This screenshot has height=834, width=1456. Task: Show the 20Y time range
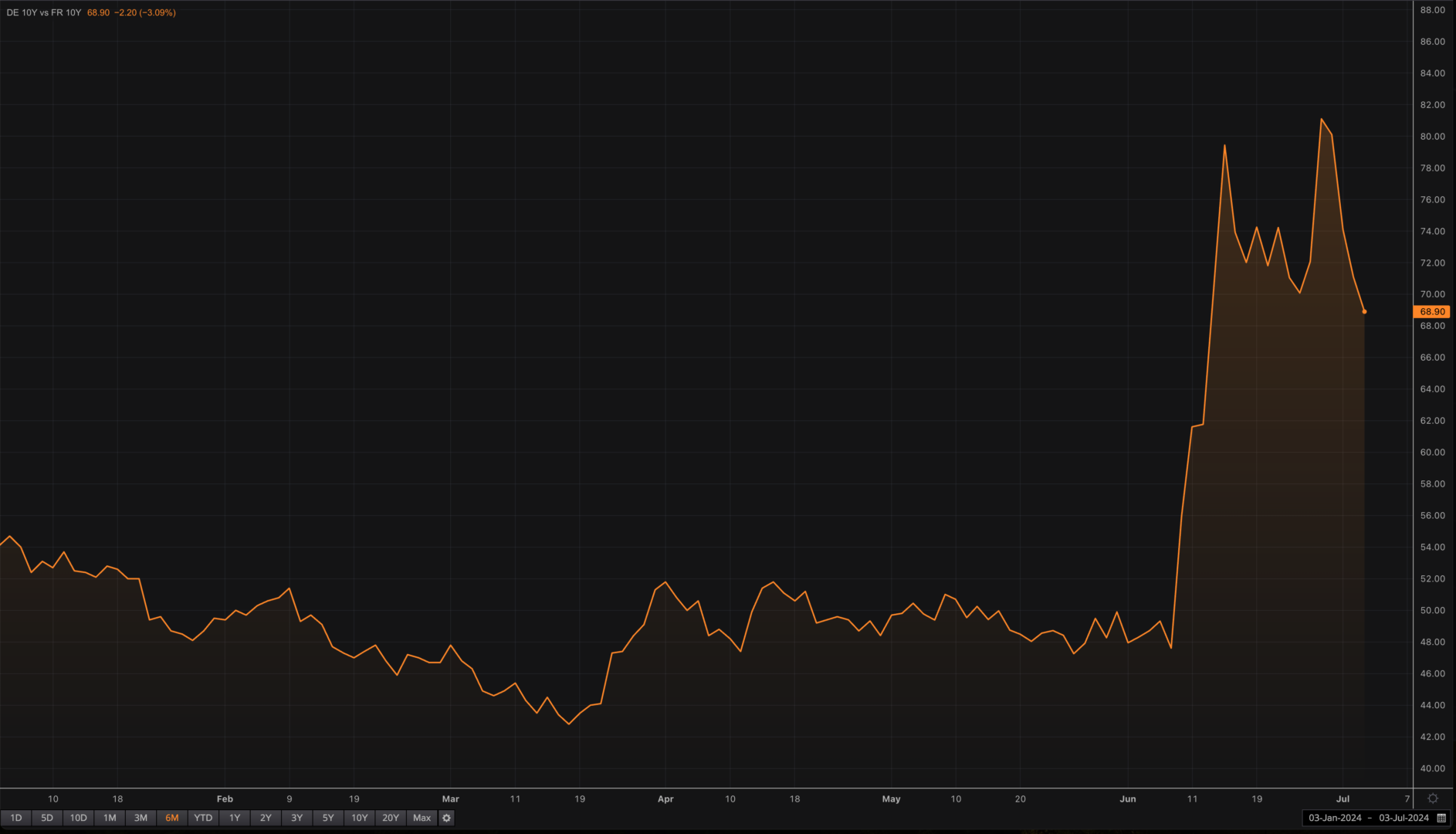[391, 818]
